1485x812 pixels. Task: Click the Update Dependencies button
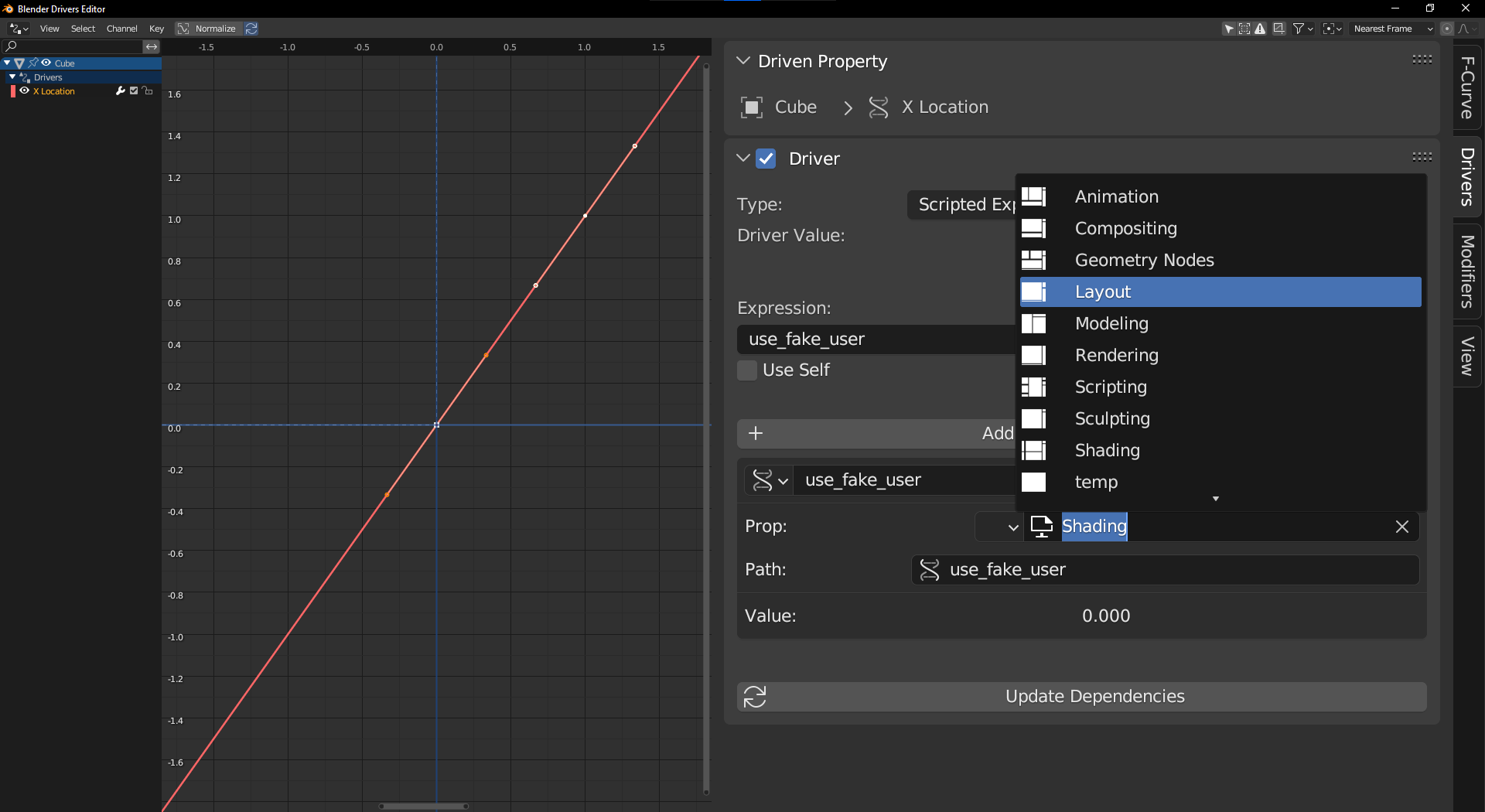[x=1082, y=697]
